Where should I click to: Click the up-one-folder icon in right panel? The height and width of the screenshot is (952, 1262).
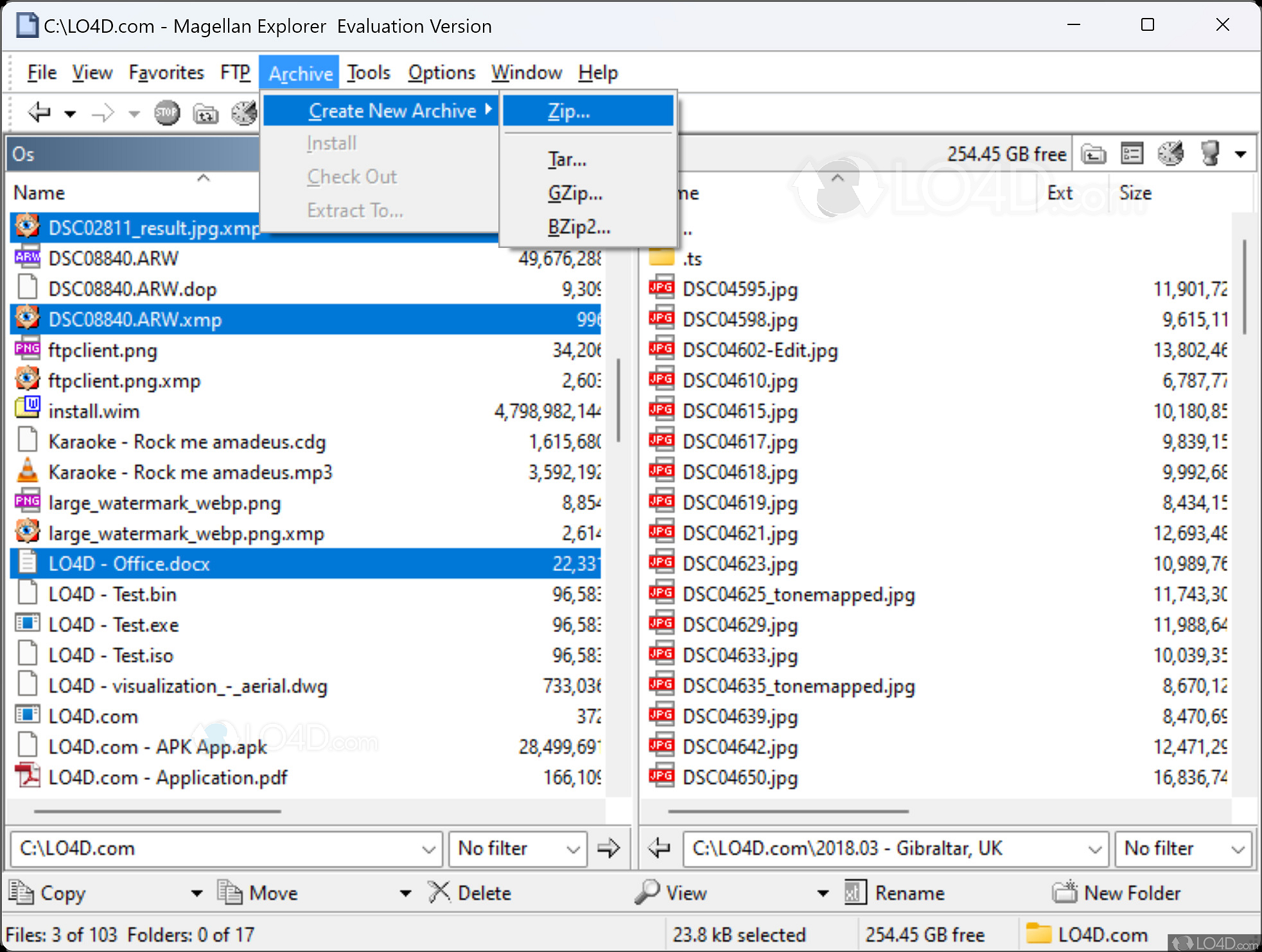[1093, 153]
